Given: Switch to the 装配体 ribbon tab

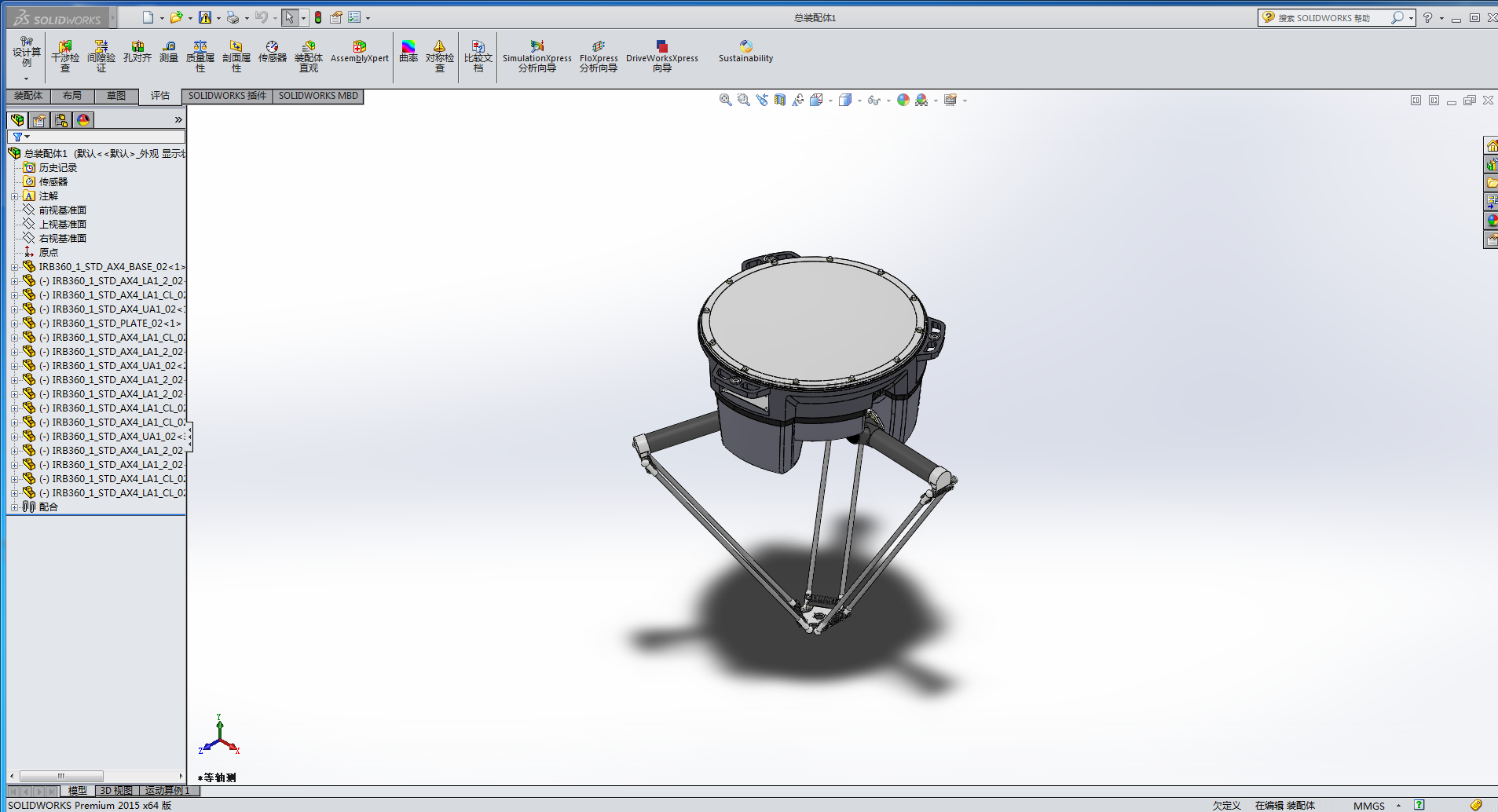Looking at the screenshot, I should point(28,96).
